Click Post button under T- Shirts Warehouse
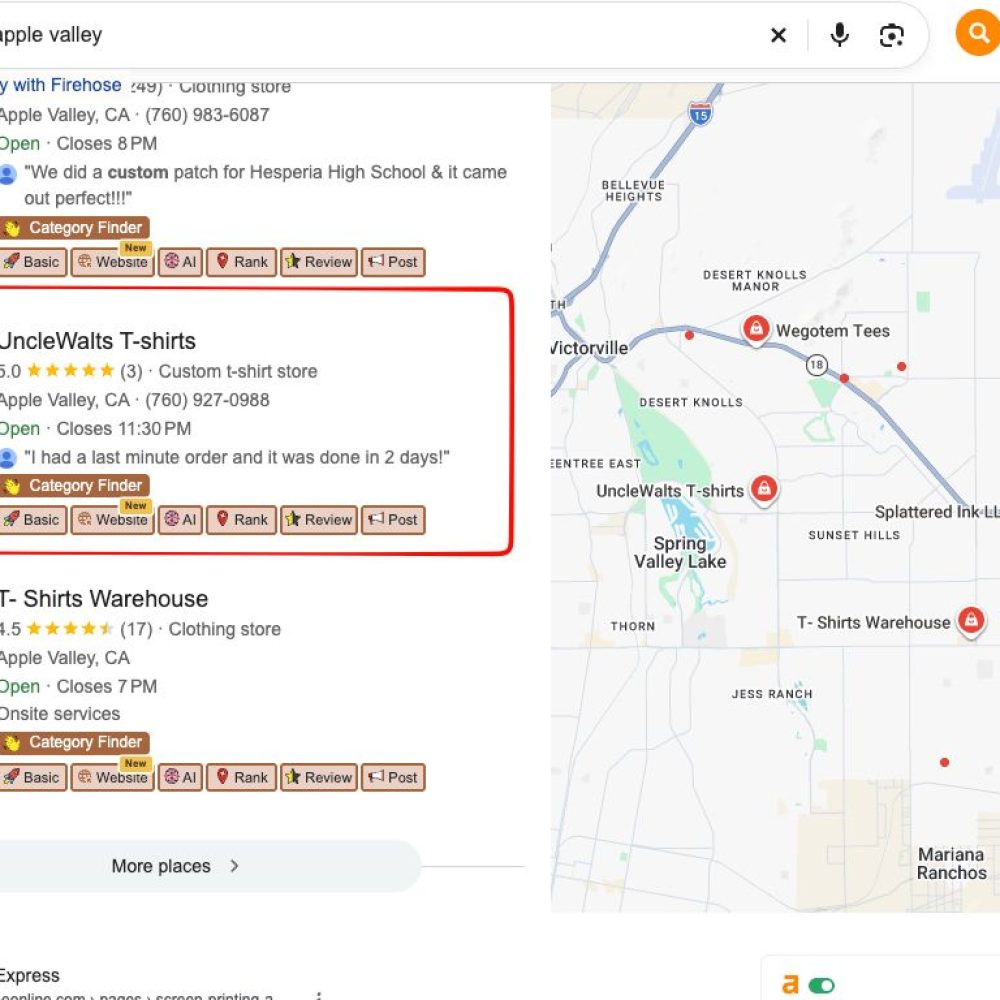 point(393,777)
